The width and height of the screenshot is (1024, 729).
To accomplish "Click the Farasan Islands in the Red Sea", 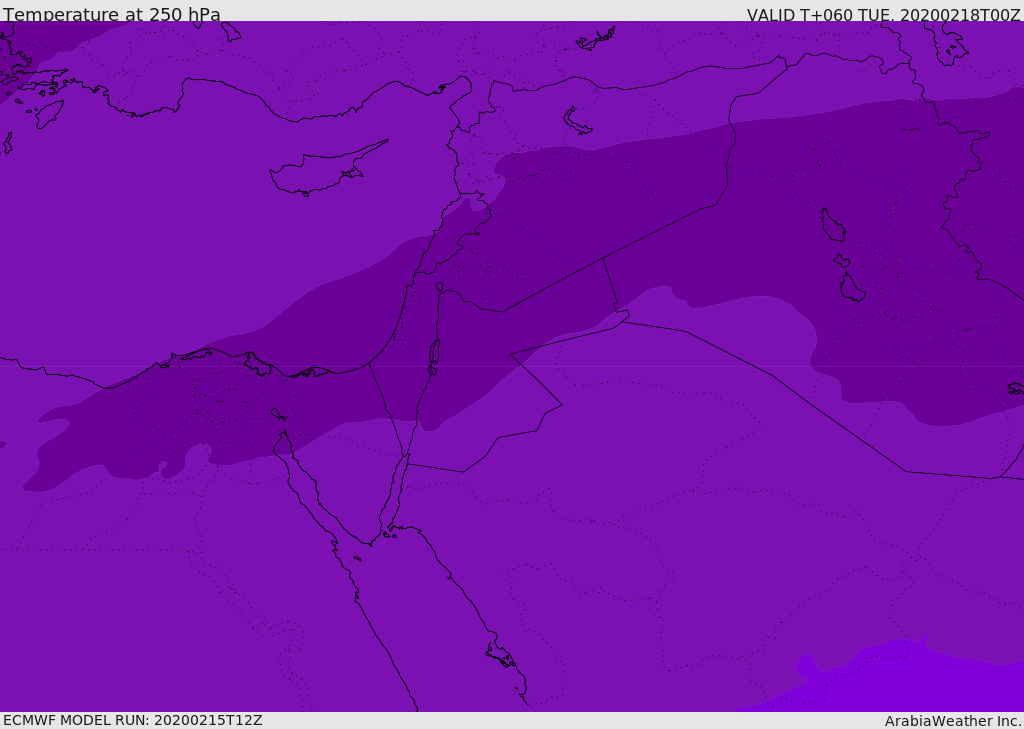I will pos(502,657).
